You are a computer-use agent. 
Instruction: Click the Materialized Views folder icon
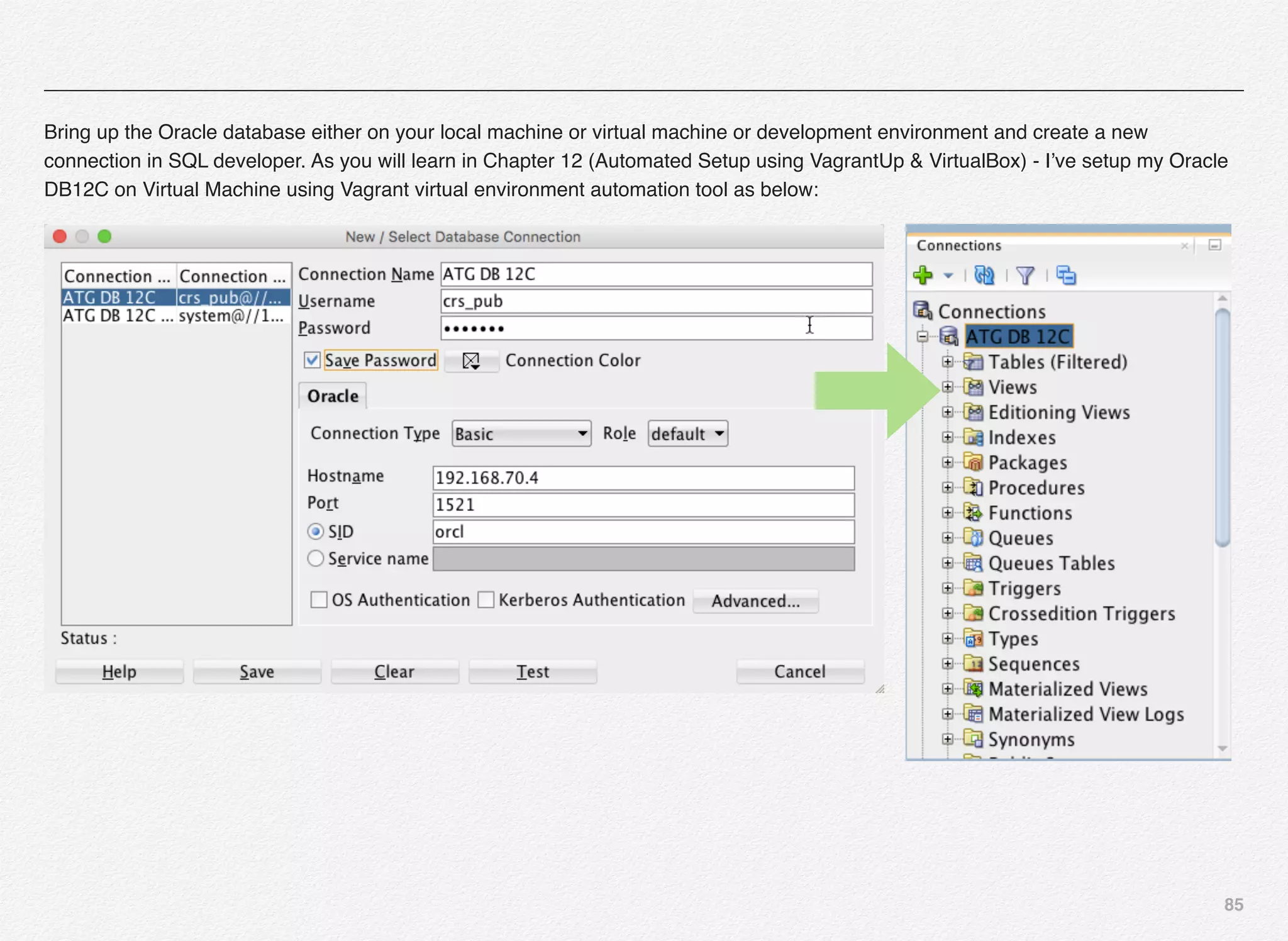pyautogui.click(x=973, y=689)
